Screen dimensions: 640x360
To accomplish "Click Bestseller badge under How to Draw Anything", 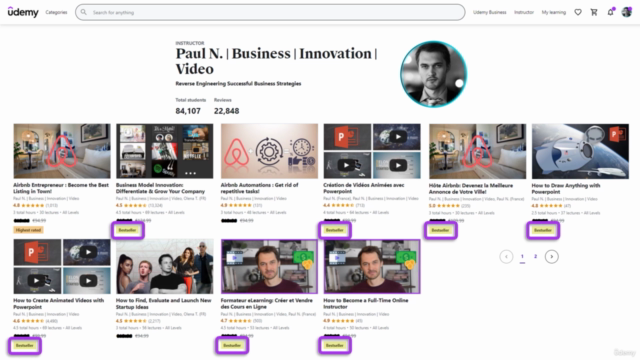I will (x=543, y=230).
